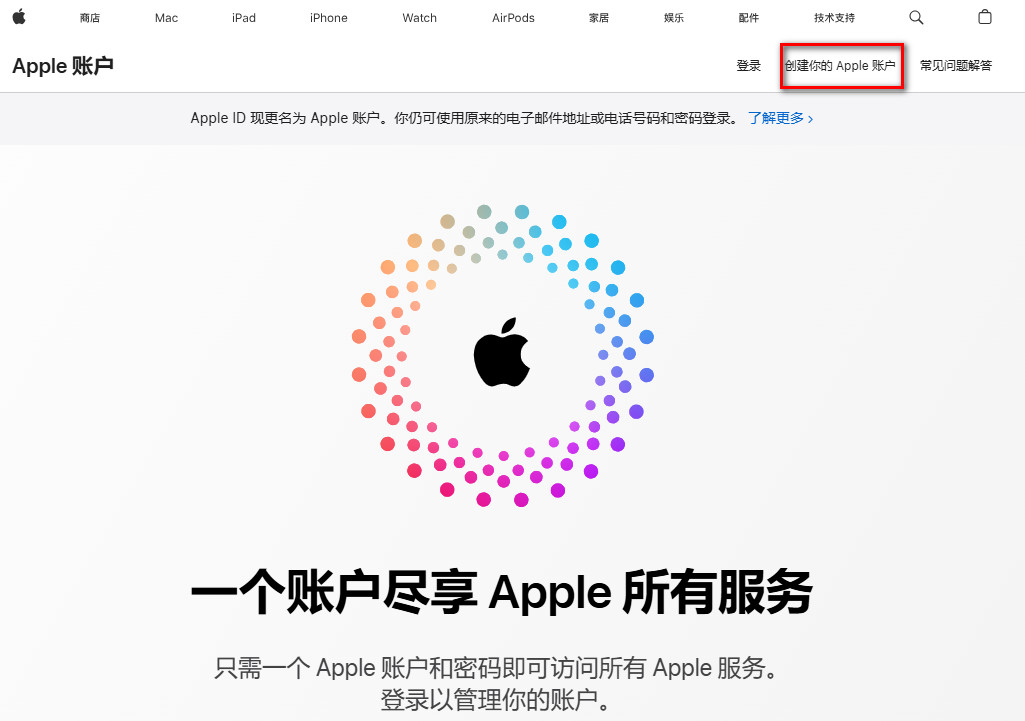Open the Mac menu item
This screenshot has width=1025, height=721.
coord(166,18)
